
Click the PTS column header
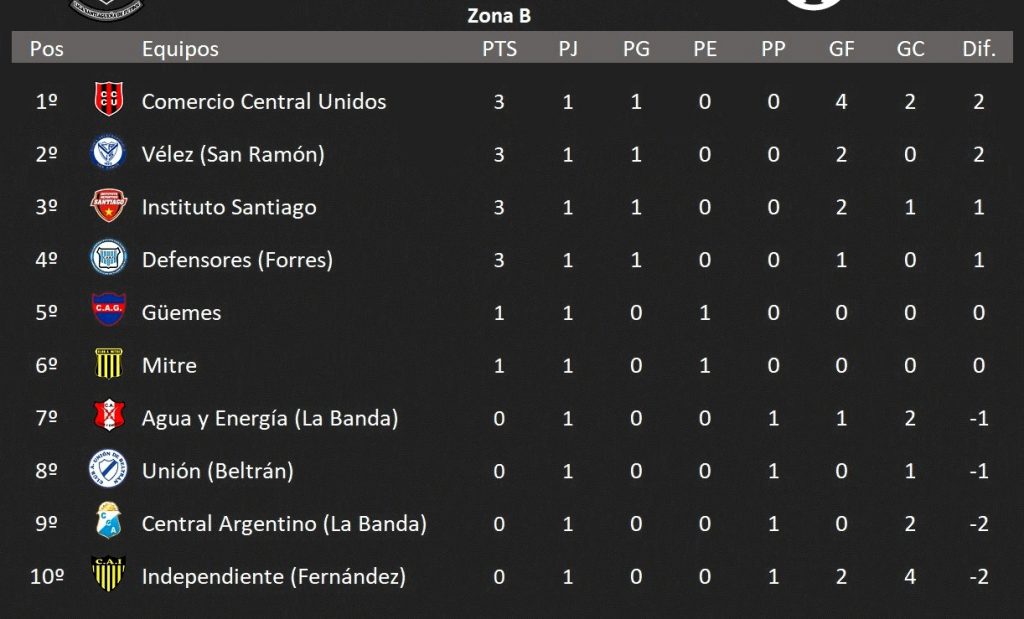coord(500,49)
